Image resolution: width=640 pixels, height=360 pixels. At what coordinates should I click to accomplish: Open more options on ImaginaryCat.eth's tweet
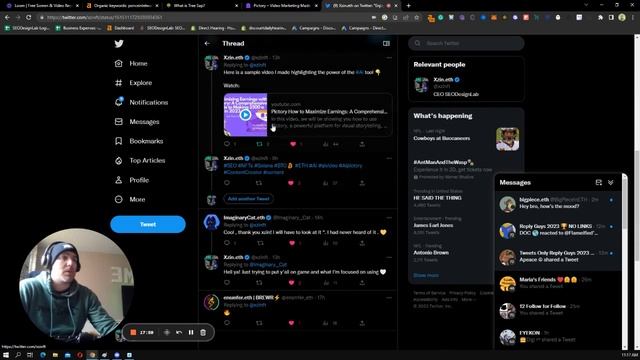click(x=389, y=218)
